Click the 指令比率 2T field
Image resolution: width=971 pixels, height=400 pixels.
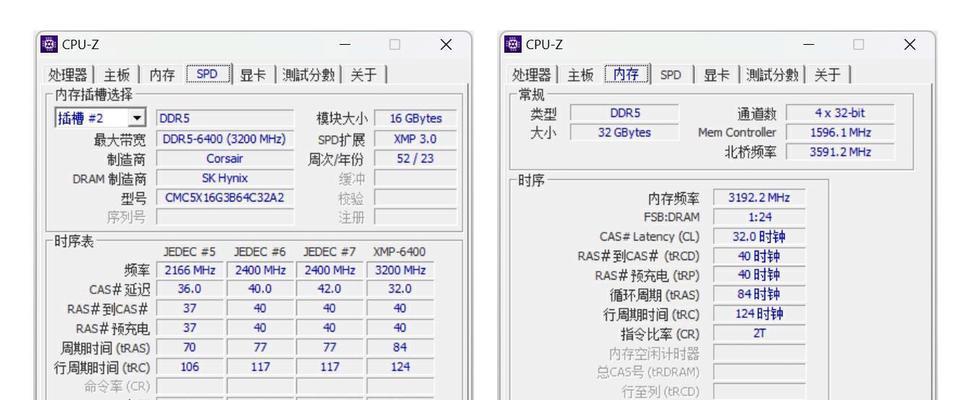(x=759, y=333)
